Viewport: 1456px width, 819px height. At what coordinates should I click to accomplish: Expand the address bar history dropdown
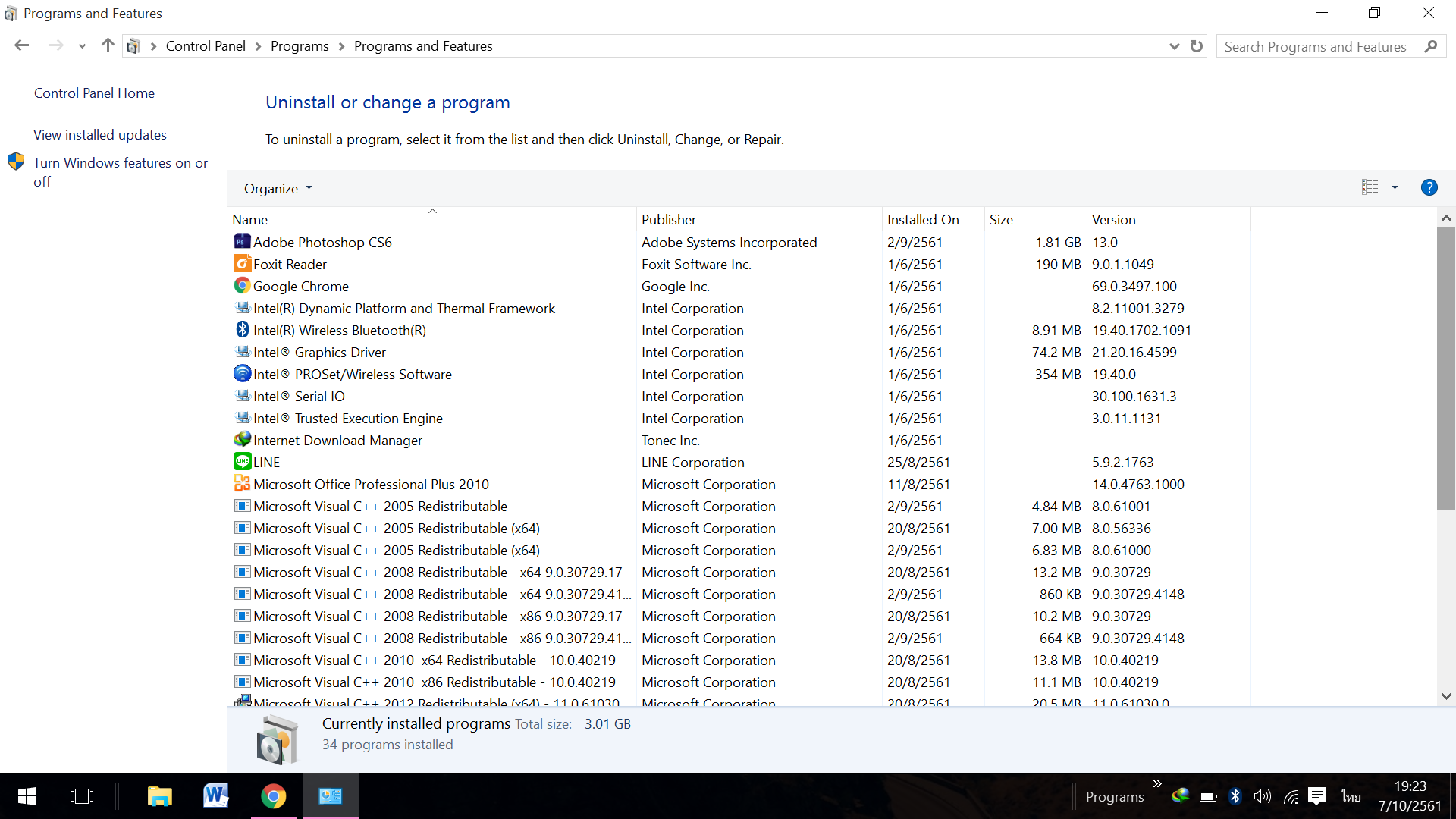pyautogui.click(x=1174, y=46)
